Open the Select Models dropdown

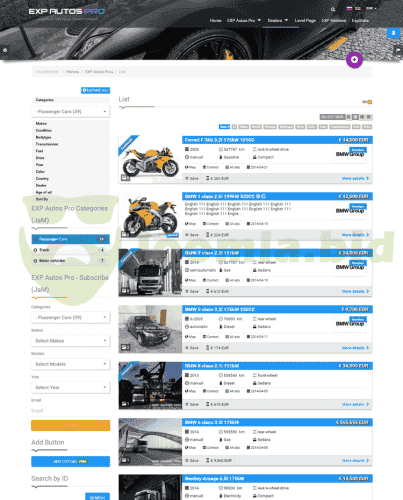point(71,364)
